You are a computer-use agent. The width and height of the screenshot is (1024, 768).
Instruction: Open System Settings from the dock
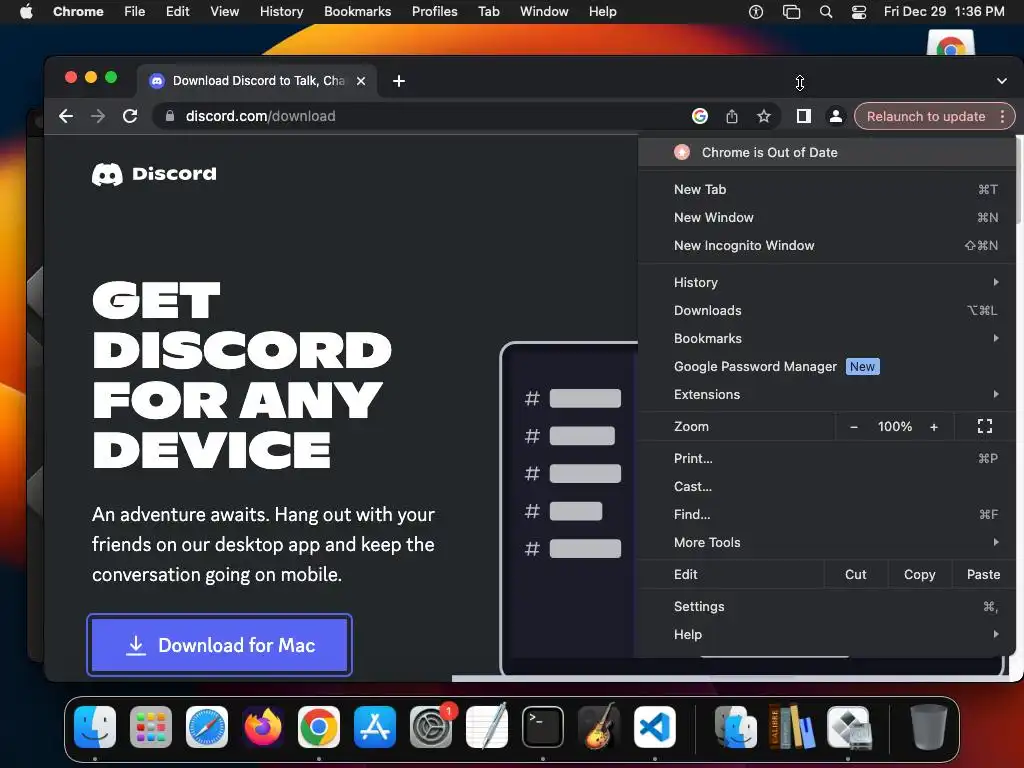(x=431, y=727)
